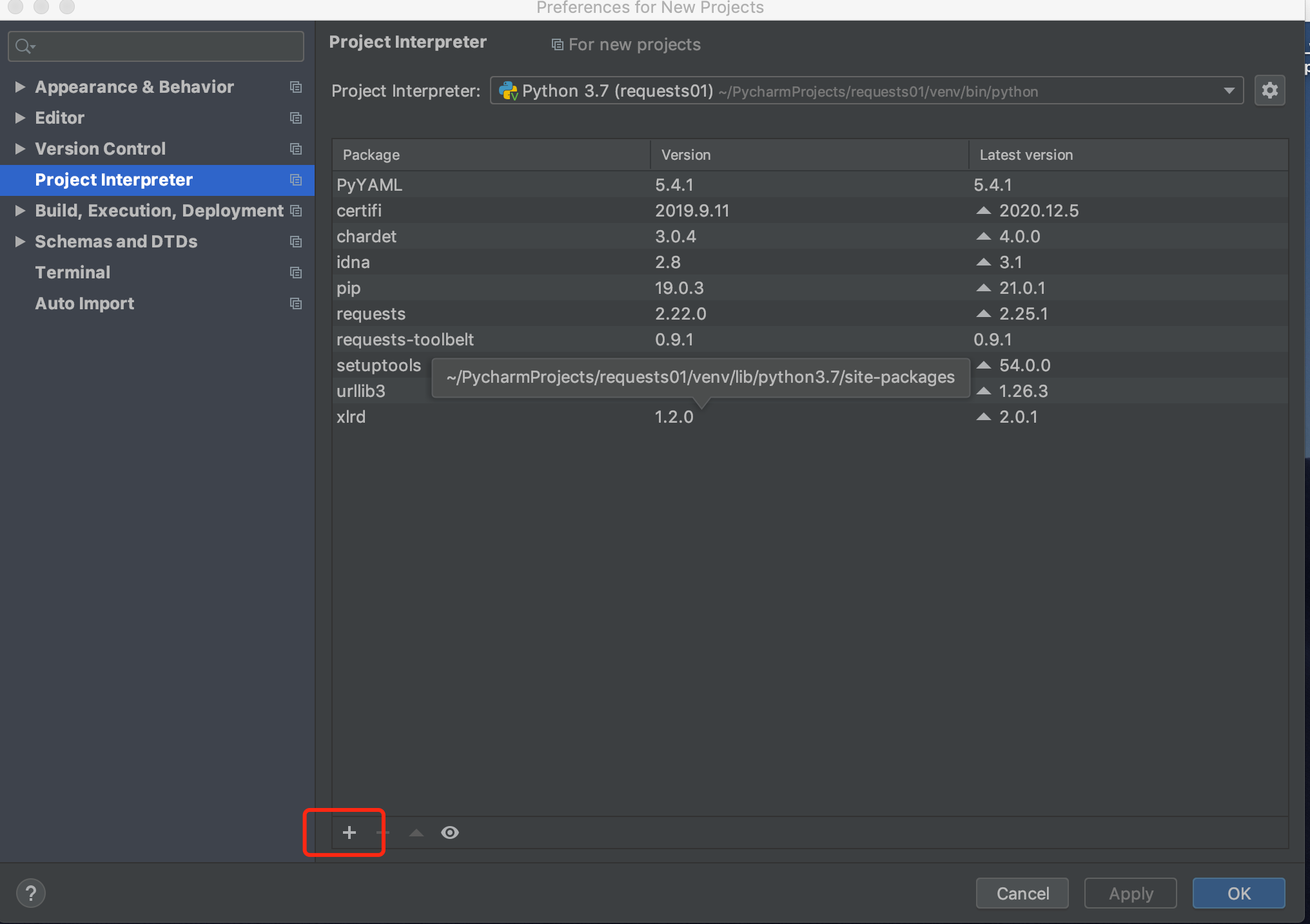Select the Auto Import settings item

coord(84,303)
